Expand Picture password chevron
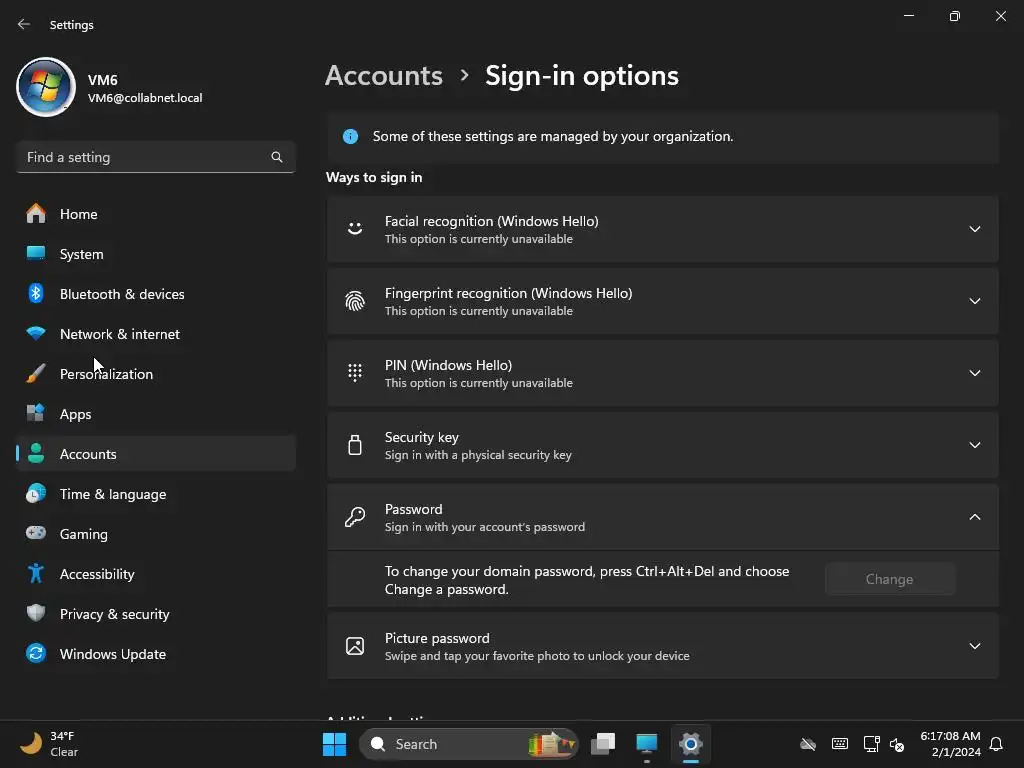 (974, 646)
